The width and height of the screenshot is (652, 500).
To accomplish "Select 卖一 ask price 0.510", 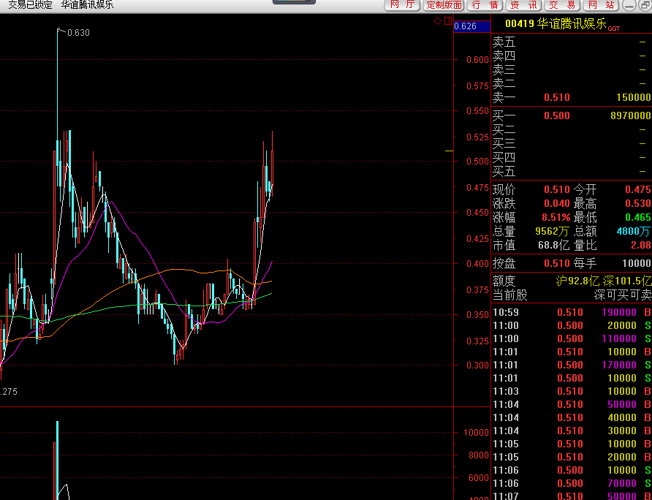I will 557,97.
